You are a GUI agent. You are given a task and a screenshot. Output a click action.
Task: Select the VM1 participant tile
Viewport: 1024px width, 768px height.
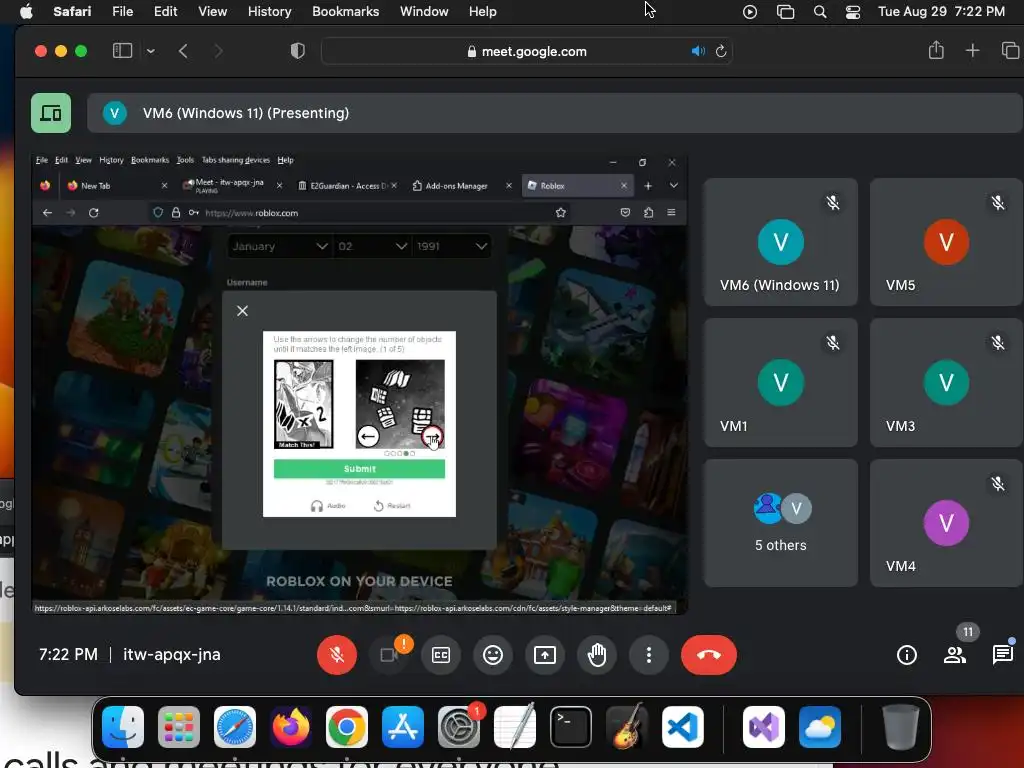[780, 383]
